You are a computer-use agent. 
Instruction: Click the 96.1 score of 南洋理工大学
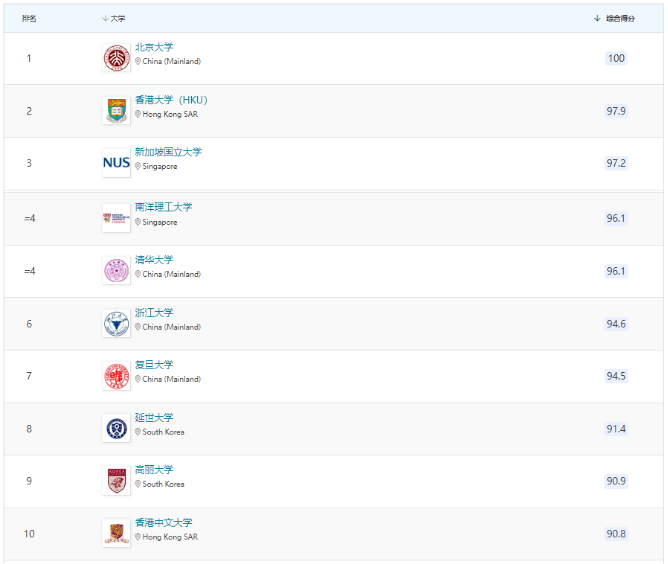616,219
